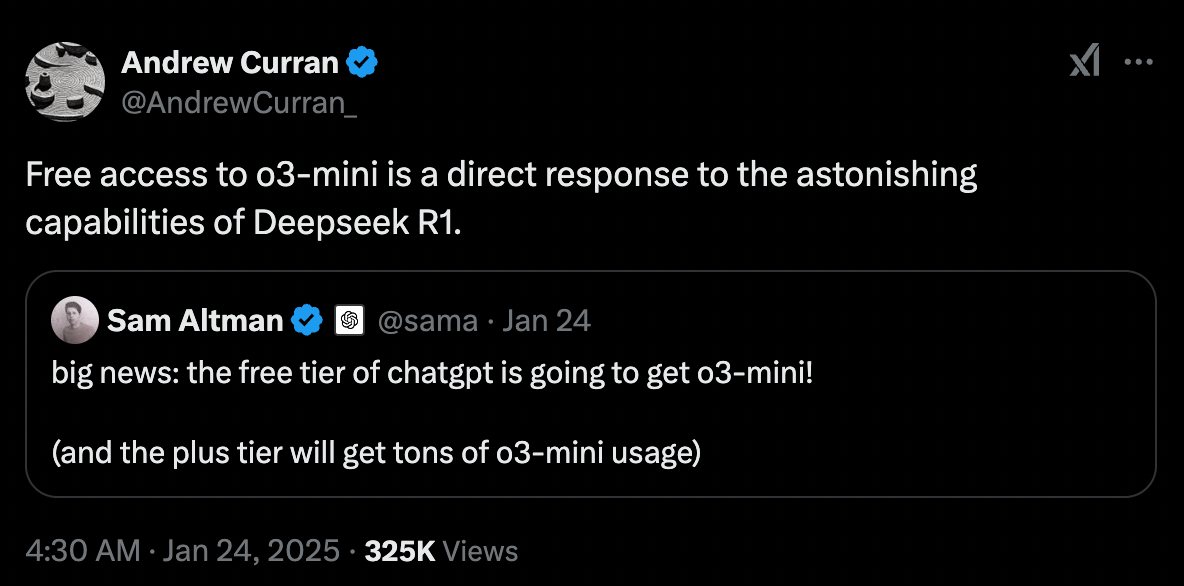This screenshot has height=586, width=1184.
Task: Open the three-dot more options menu
Action: click(x=1138, y=62)
